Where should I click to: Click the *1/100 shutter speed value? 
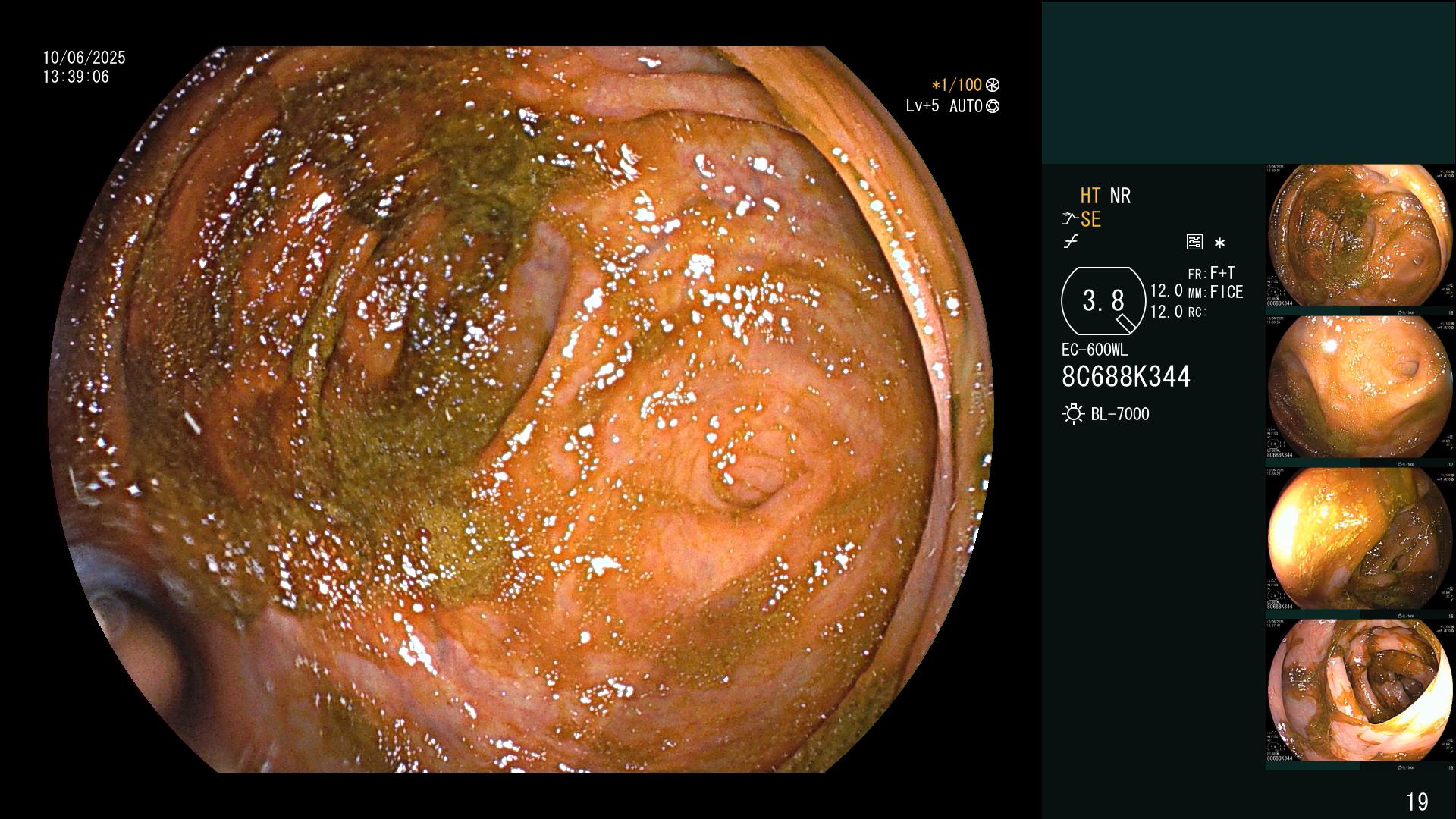point(957,85)
